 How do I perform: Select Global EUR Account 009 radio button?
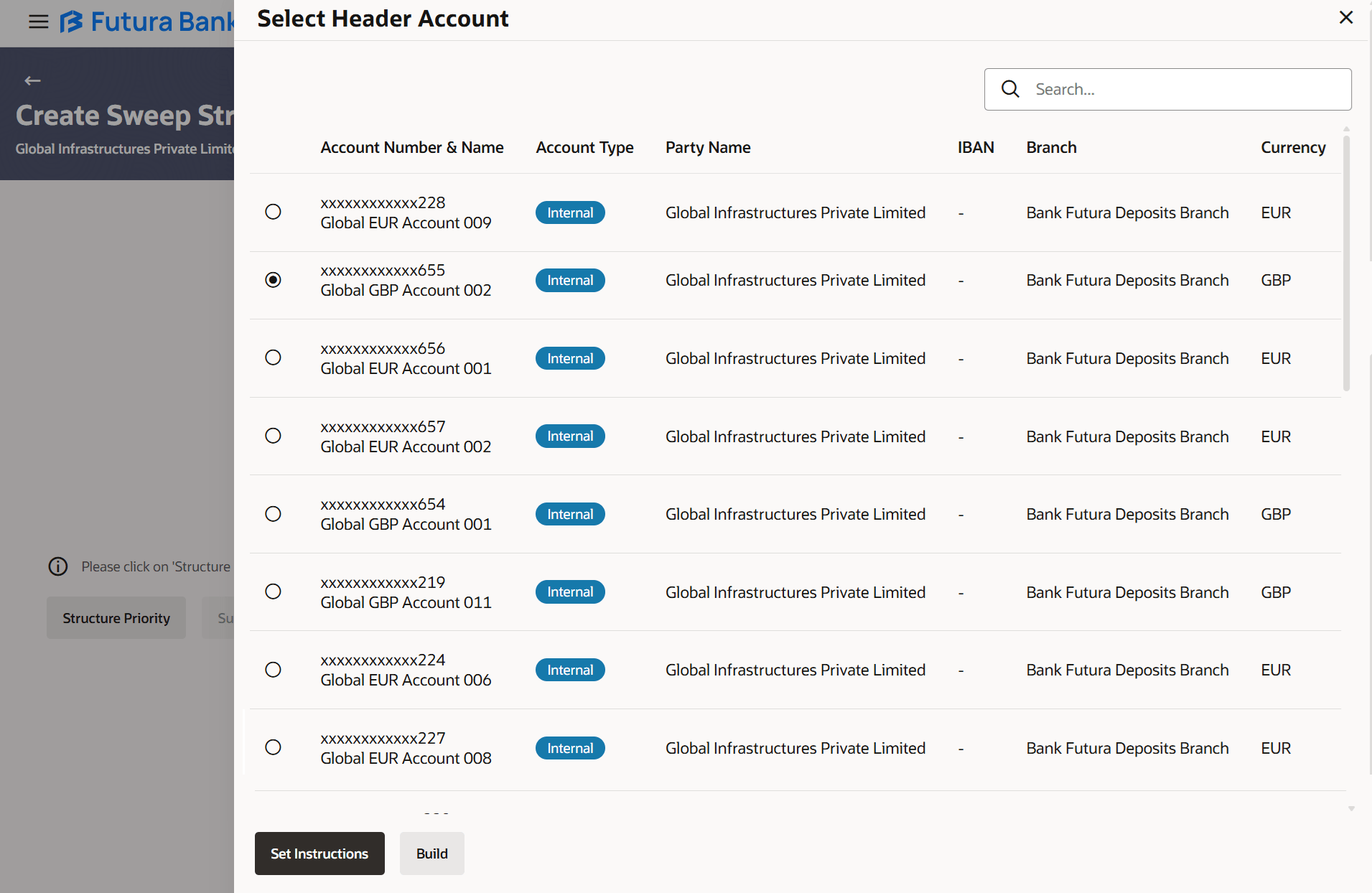click(273, 212)
